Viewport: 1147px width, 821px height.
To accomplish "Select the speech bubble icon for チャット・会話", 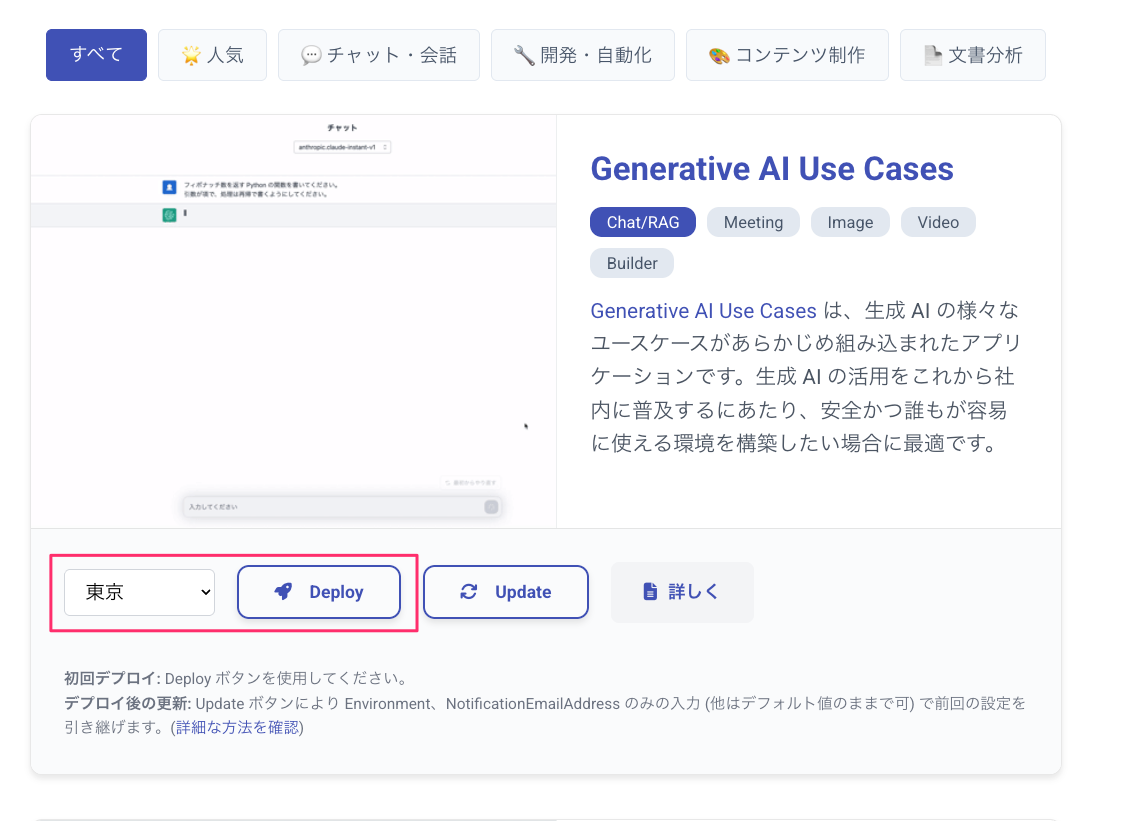I will tap(311, 56).
